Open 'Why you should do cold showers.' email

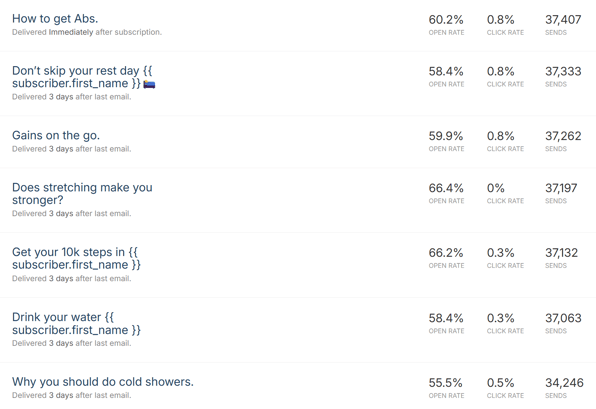coord(103,382)
